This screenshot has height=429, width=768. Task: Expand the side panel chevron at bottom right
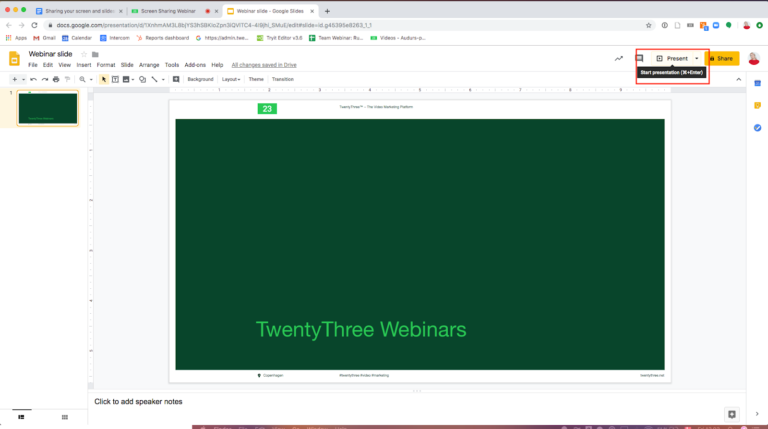tap(757, 414)
